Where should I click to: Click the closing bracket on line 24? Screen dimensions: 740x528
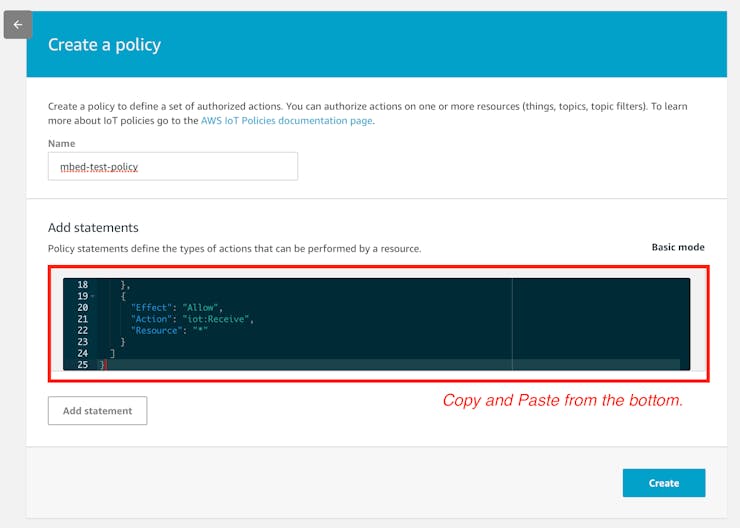coord(112,353)
